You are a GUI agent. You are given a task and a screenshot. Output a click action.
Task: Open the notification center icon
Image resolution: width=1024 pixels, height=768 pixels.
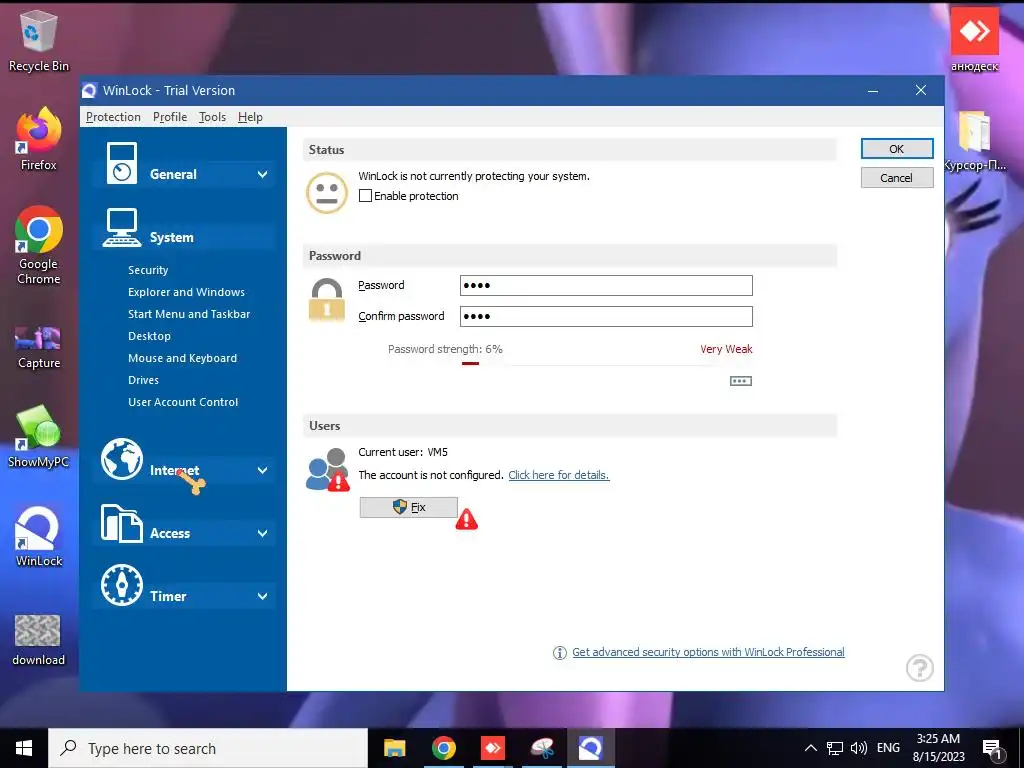993,750
